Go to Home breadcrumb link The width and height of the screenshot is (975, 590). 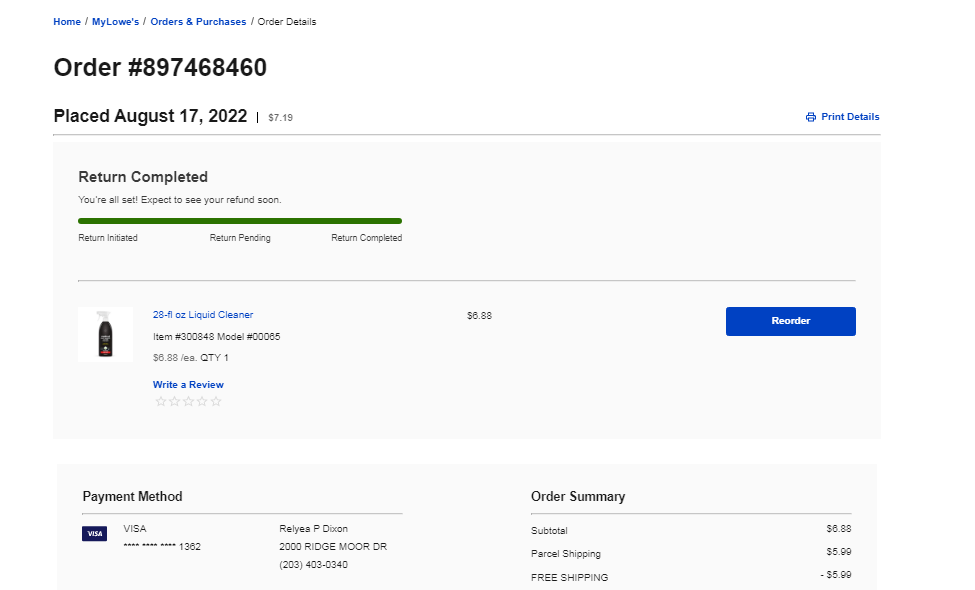point(67,22)
